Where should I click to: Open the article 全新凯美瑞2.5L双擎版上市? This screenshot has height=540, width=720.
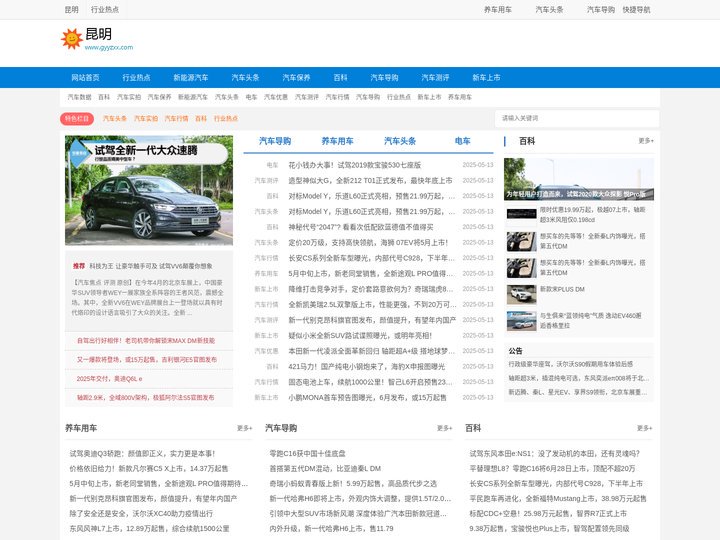pos(372,304)
